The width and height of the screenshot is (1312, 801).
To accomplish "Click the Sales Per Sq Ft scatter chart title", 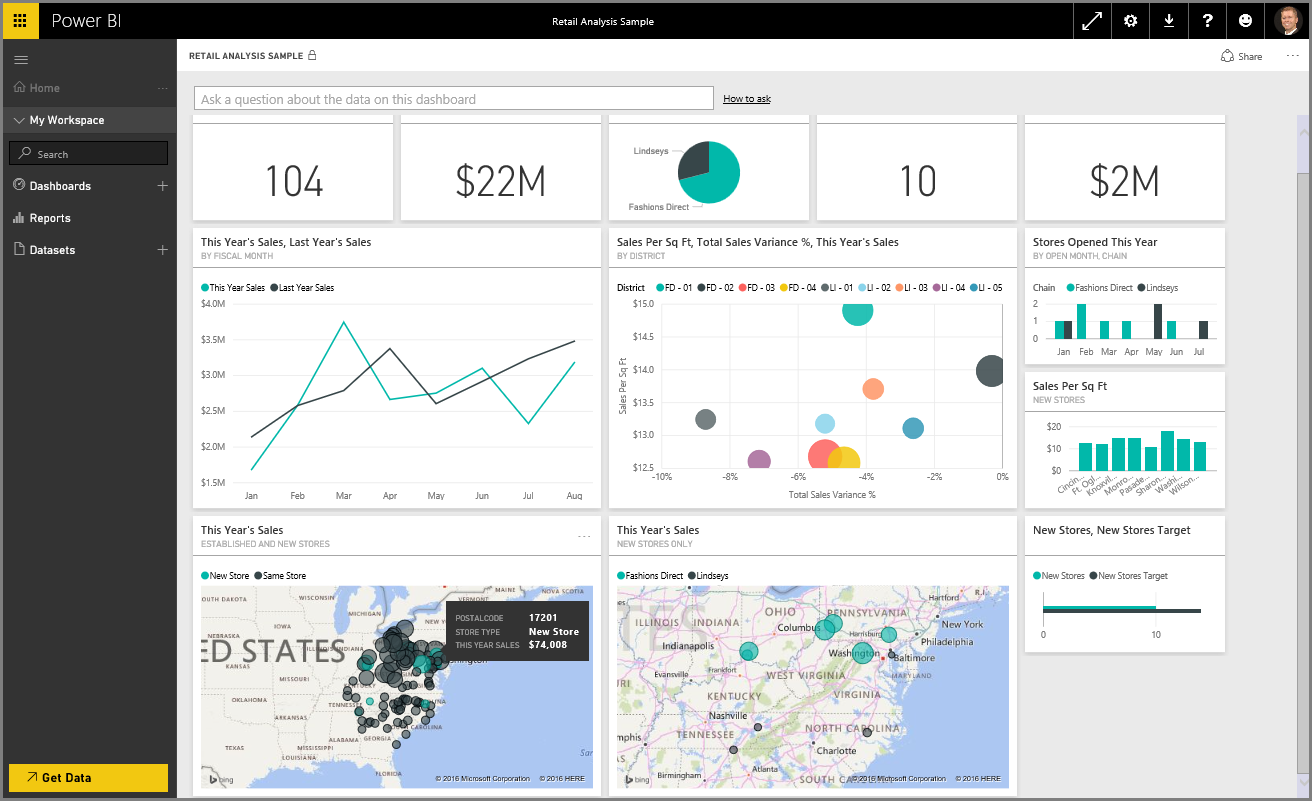I will pyautogui.click(x=758, y=242).
